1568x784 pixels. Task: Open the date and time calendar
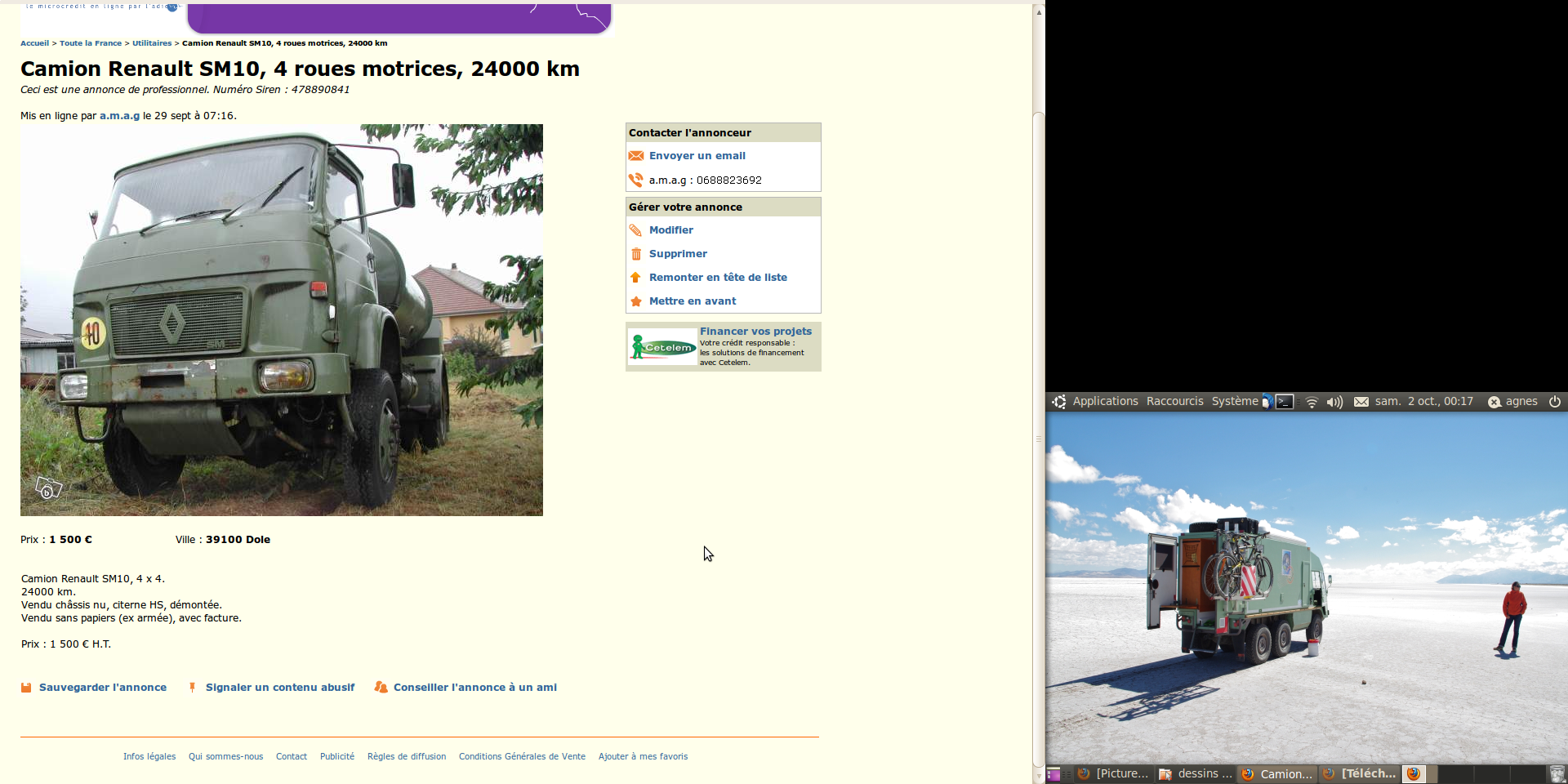click(1423, 401)
